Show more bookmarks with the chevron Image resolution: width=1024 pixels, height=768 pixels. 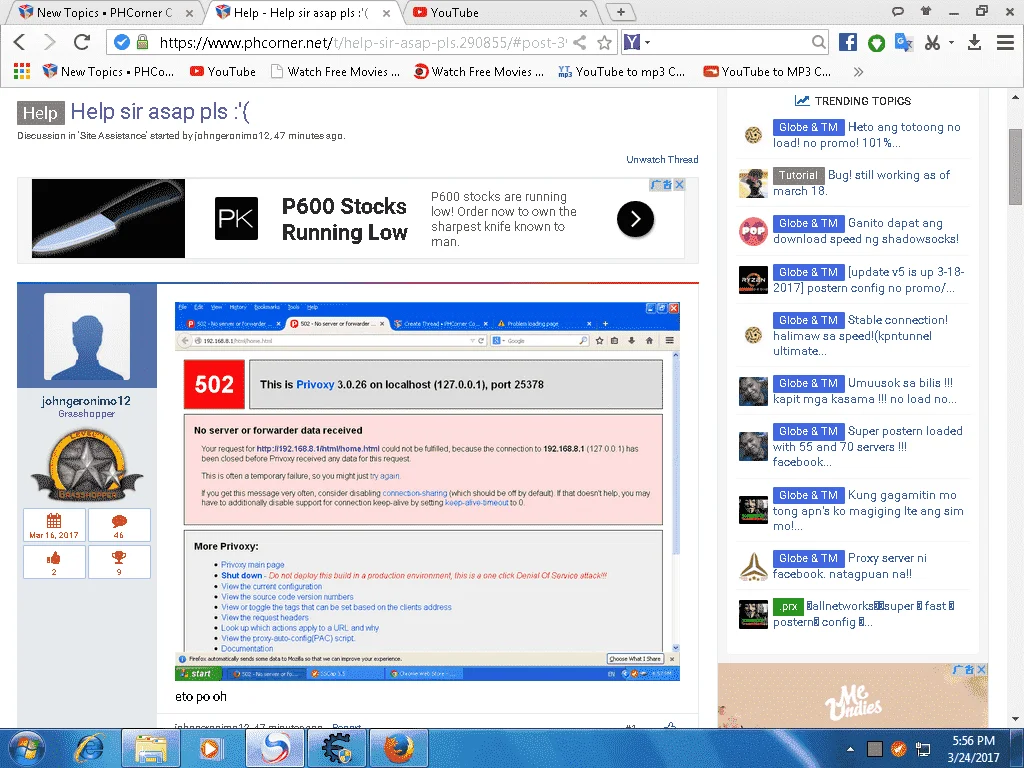click(x=858, y=72)
